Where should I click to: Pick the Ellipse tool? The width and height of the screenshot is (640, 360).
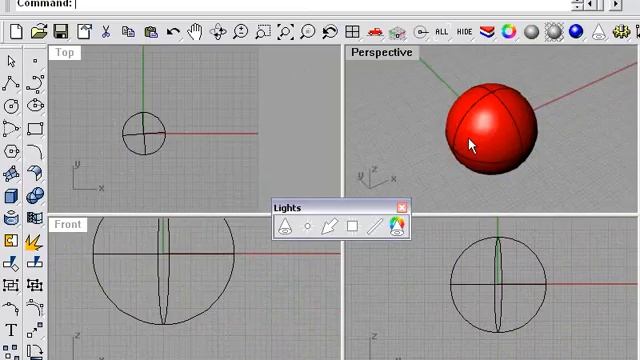35,105
